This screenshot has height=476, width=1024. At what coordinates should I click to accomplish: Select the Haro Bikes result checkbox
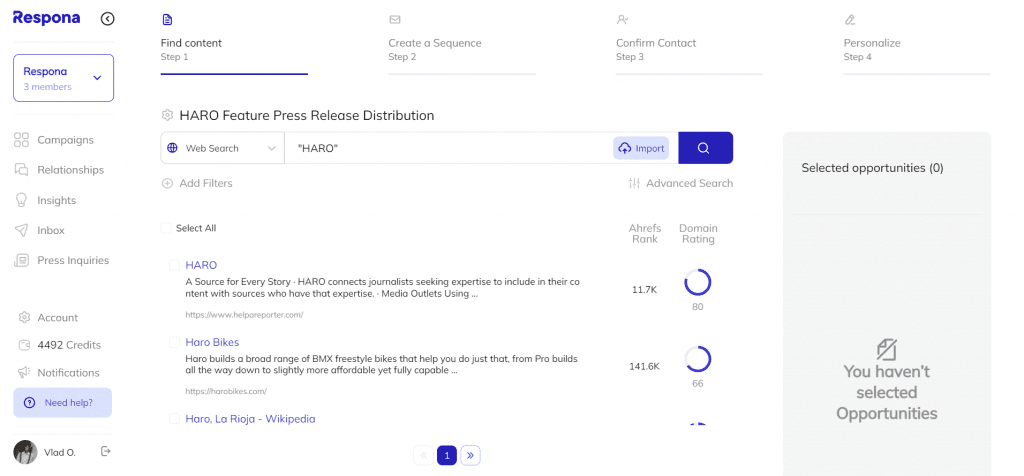click(x=174, y=342)
